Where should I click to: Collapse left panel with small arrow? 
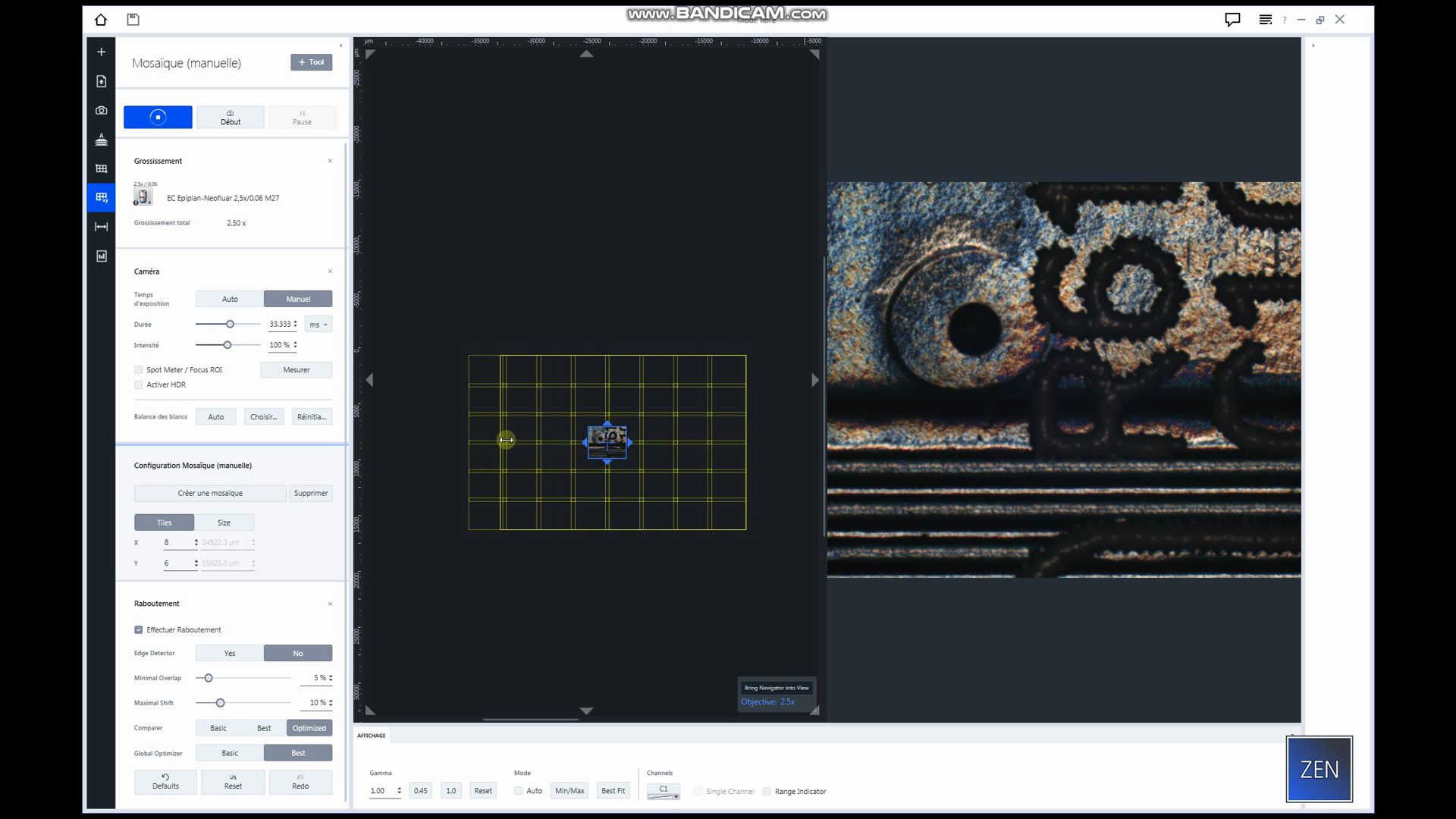(x=340, y=45)
